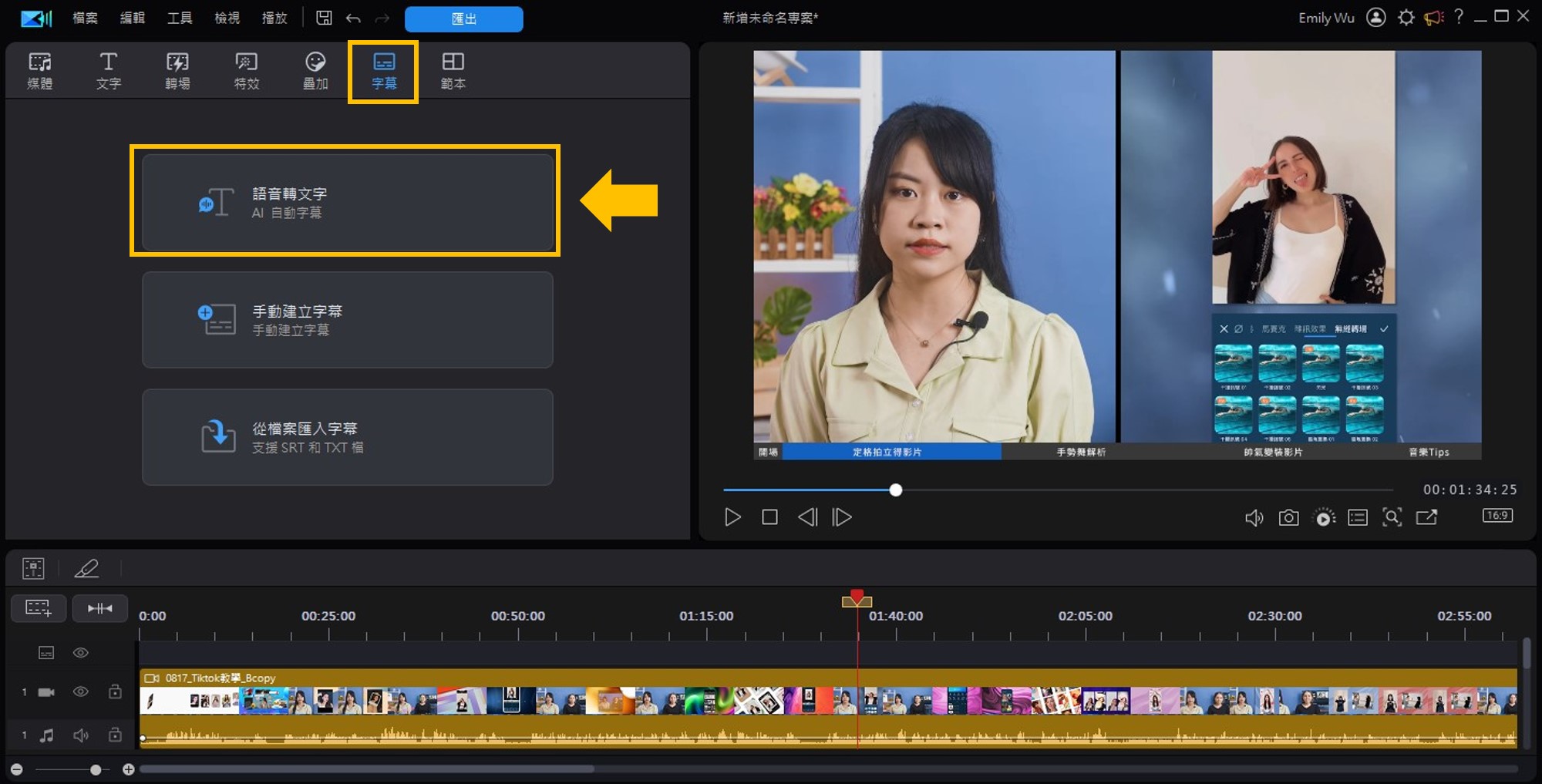Undo the last action
This screenshot has width=1542, height=784.
(353, 18)
